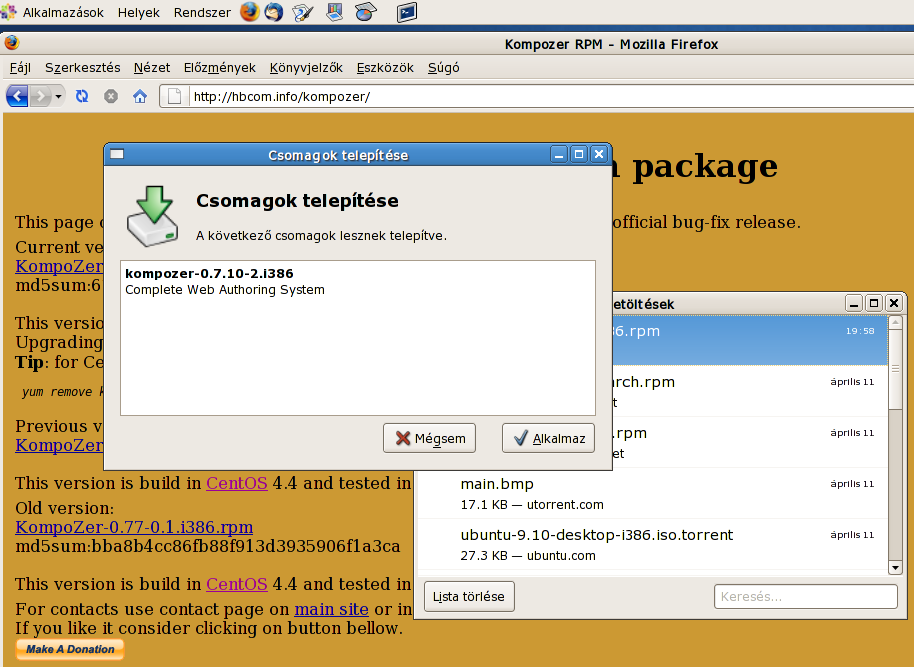This screenshot has width=914, height=667.
Task: Open the Könyvjelzők menu
Action: pyautogui.click(x=306, y=68)
